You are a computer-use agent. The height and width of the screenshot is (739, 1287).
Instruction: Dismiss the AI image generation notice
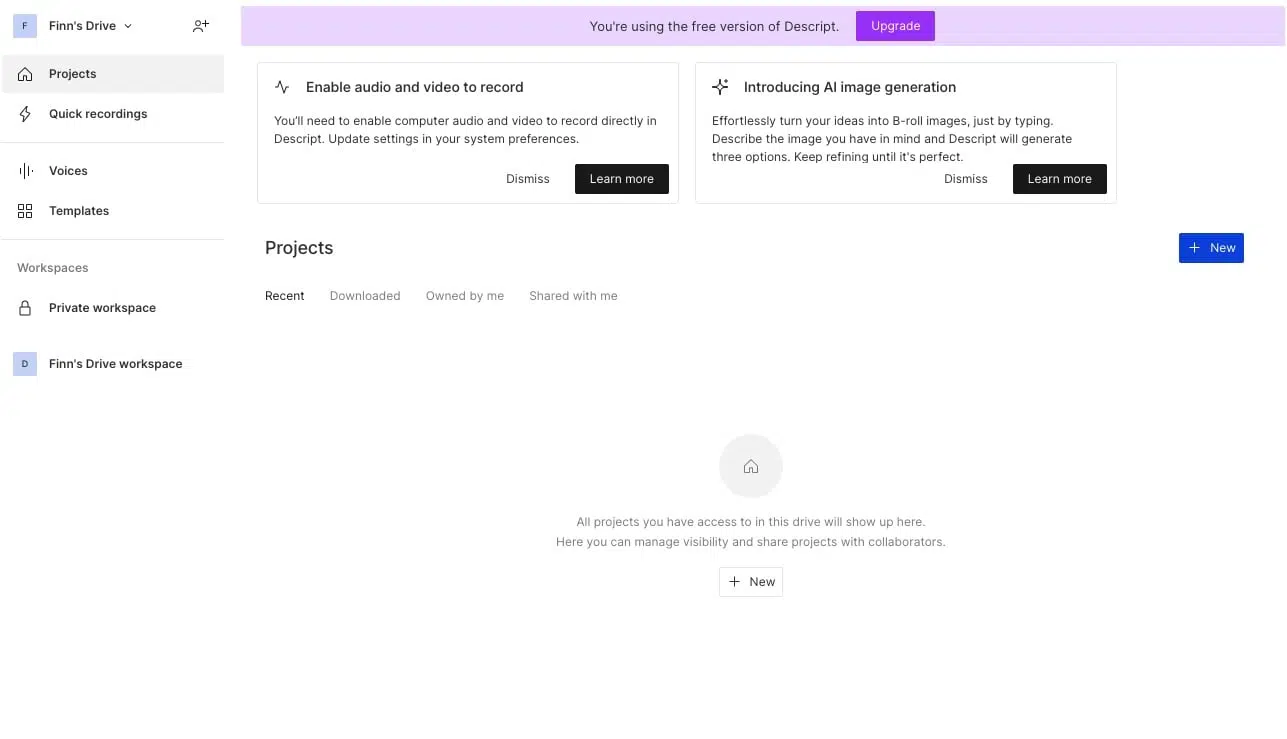tap(965, 178)
